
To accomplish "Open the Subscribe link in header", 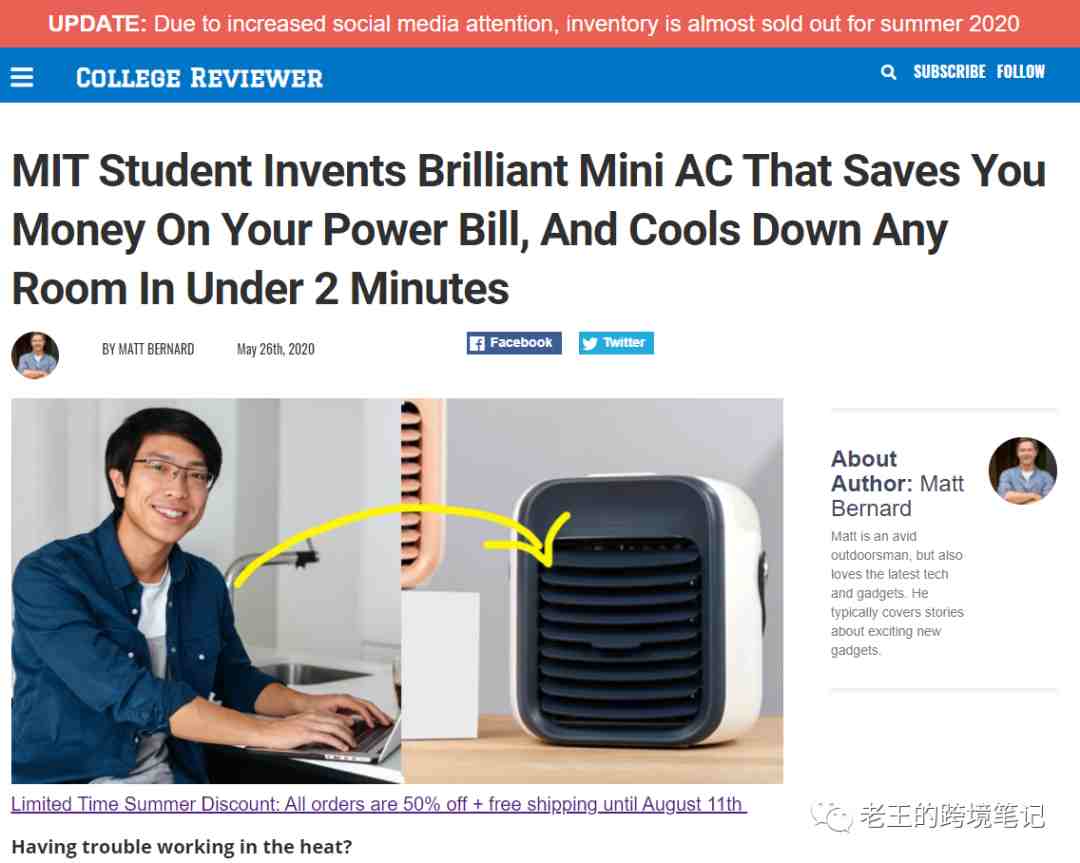I will pyautogui.click(x=949, y=72).
